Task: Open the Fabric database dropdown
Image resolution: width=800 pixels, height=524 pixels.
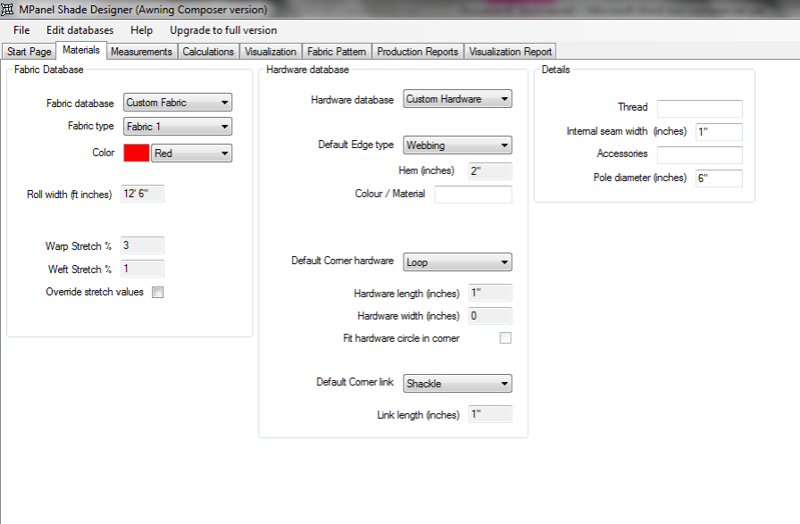Action: [x=177, y=102]
